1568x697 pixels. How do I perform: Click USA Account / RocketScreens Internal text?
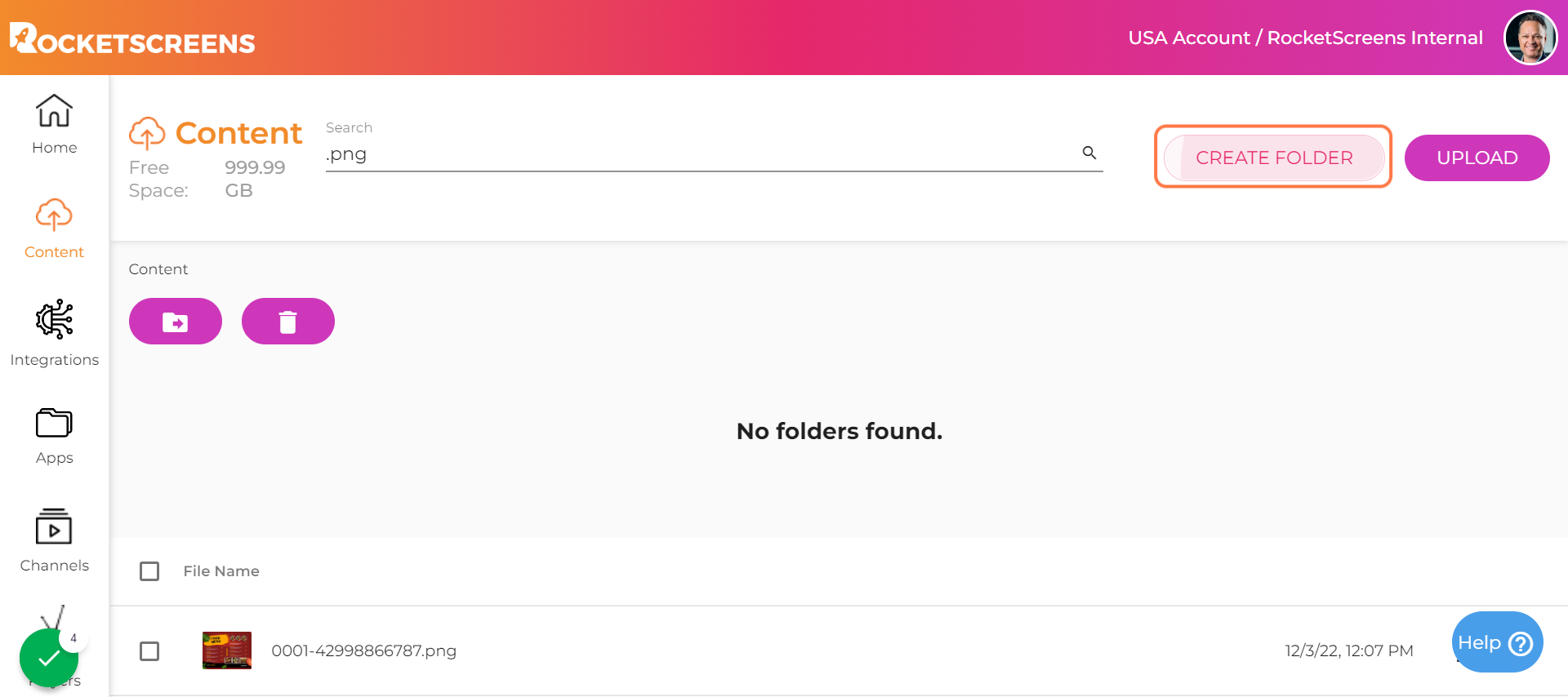(x=1306, y=38)
